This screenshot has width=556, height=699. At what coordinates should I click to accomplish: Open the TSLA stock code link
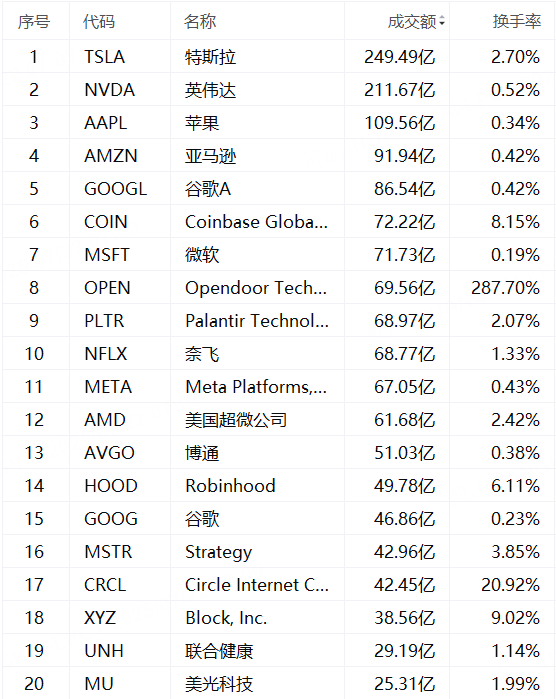[x=105, y=57]
